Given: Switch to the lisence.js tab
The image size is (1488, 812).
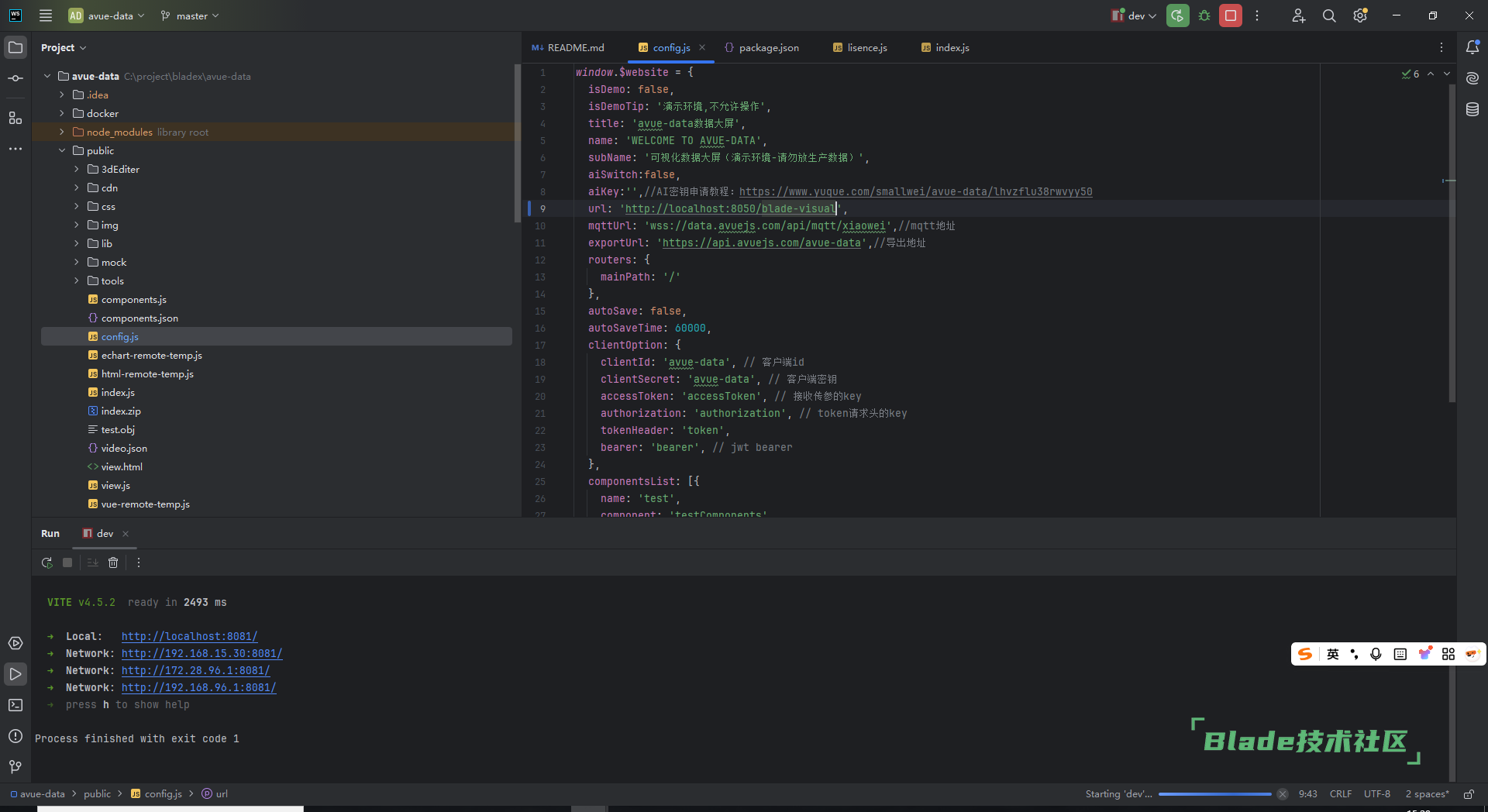Looking at the screenshot, I should [860, 47].
